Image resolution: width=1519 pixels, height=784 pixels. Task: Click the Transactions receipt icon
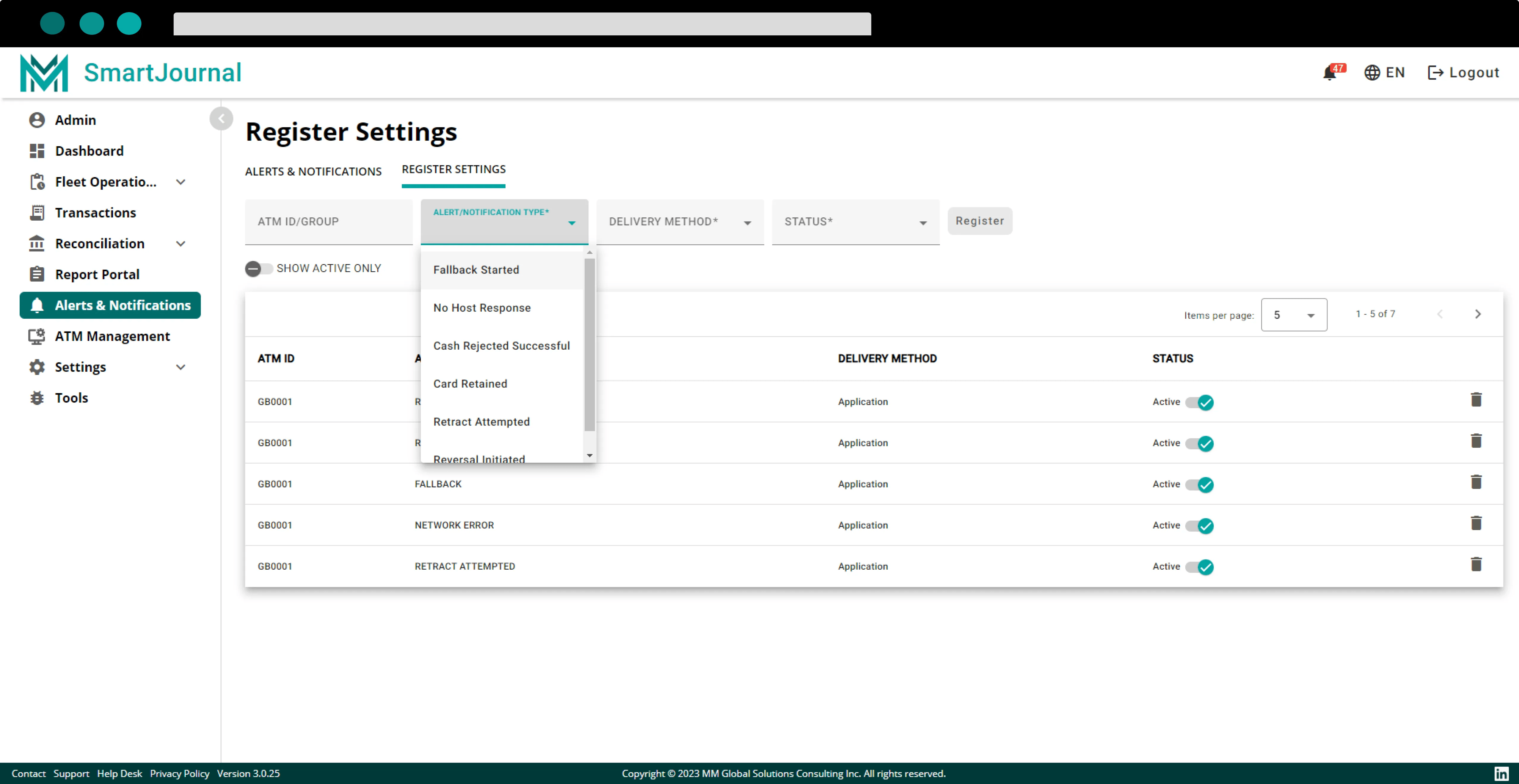[37, 213]
